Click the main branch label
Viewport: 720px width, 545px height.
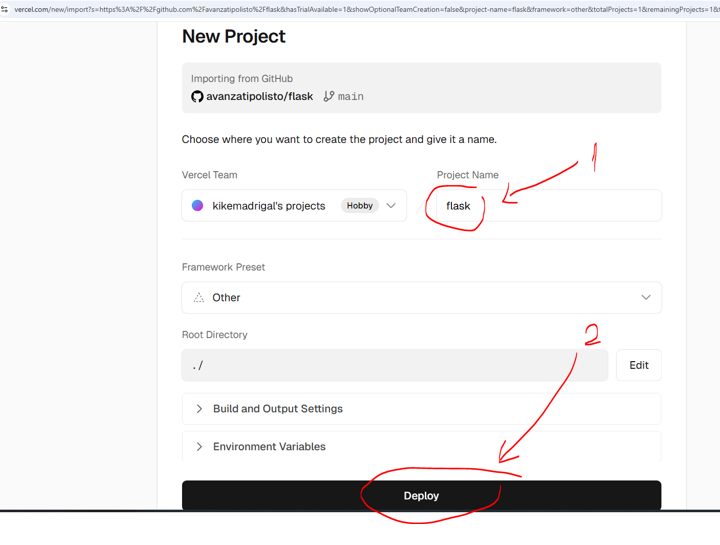point(350,97)
